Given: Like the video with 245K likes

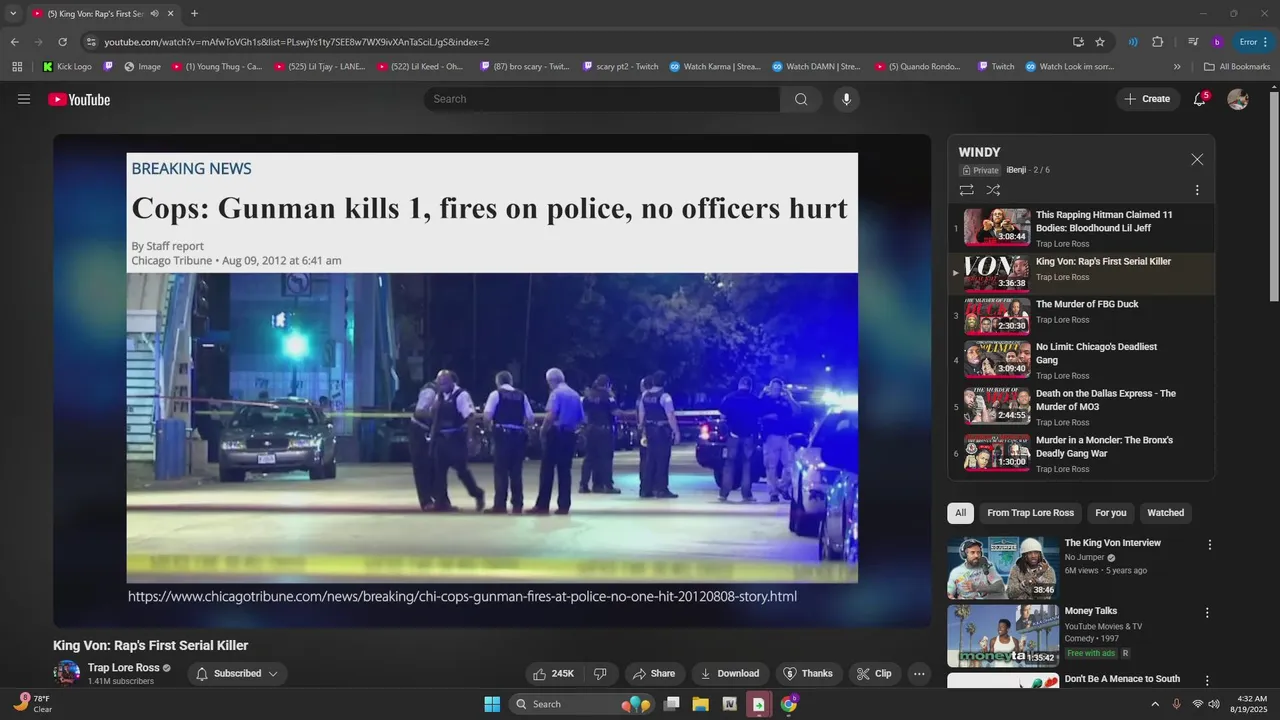Looking at the screenshot, I should 554,674.
